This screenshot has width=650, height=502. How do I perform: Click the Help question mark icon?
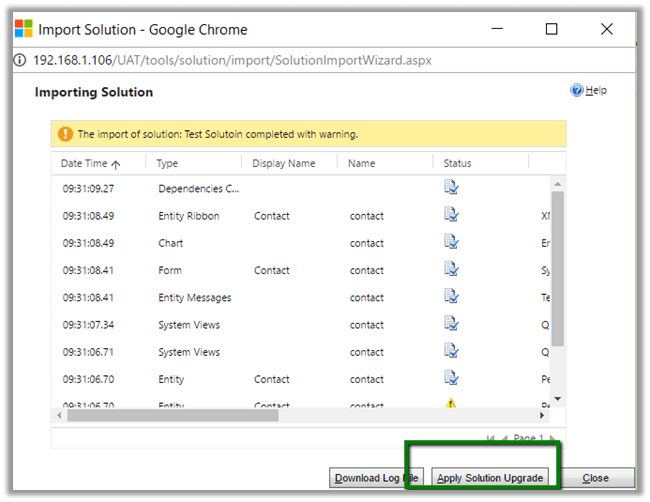tap(576, 91)
